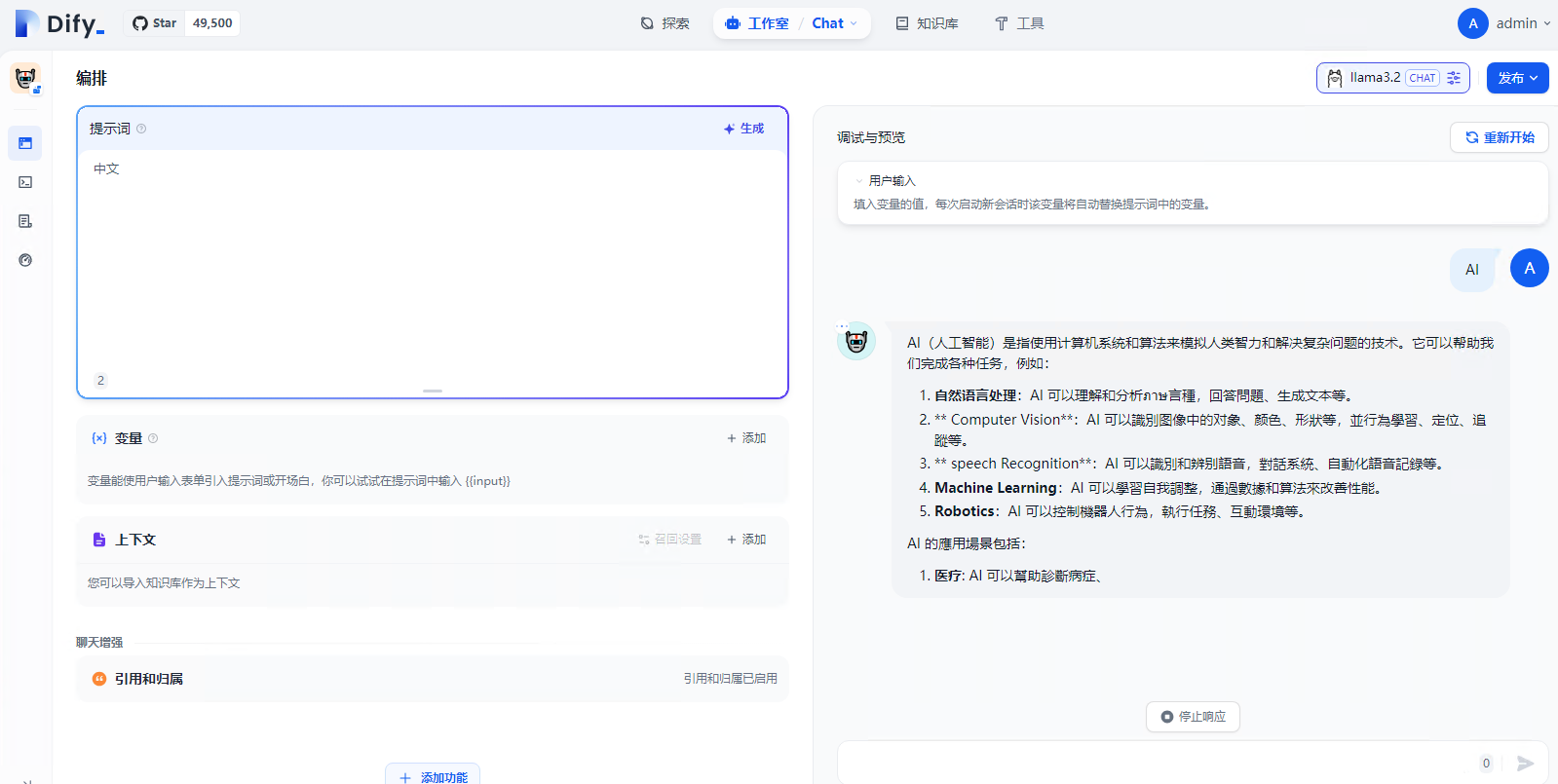The width and height of the screenshot is (1558, 784).
Task: Switch to the 知识库 knowledge tab
Action: (x=927, y=23)
